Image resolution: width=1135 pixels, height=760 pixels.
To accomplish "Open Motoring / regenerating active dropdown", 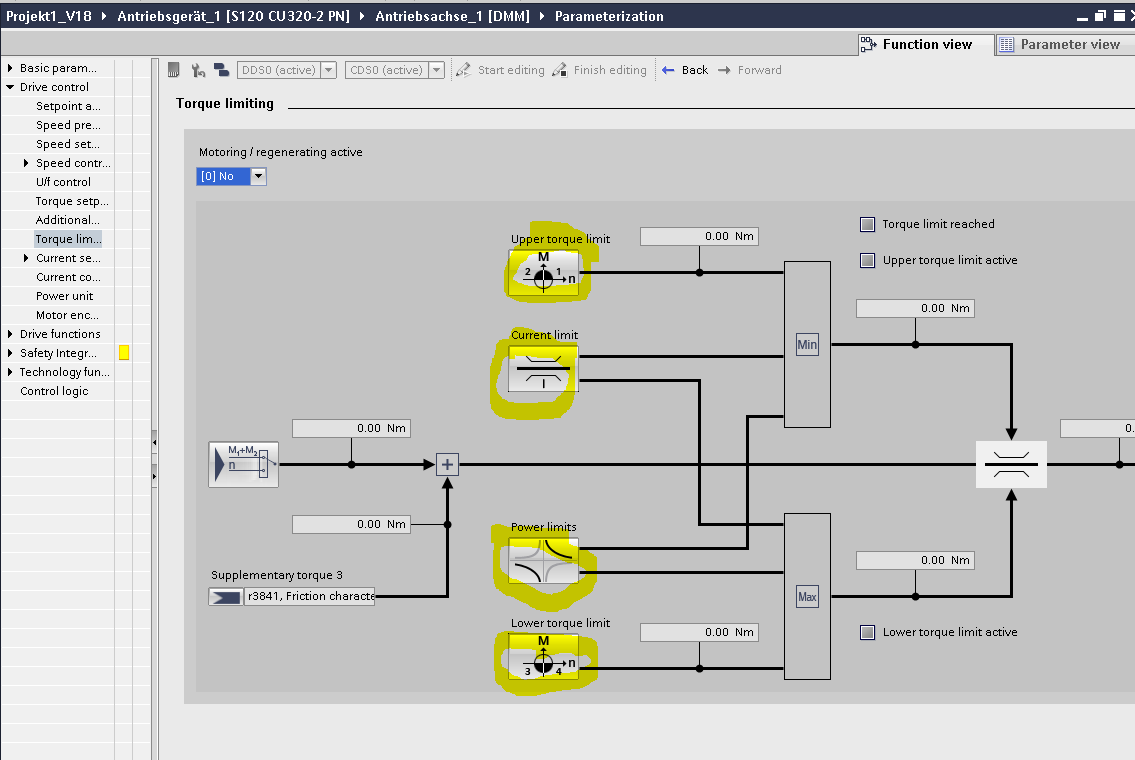I will tap(258, 176).
